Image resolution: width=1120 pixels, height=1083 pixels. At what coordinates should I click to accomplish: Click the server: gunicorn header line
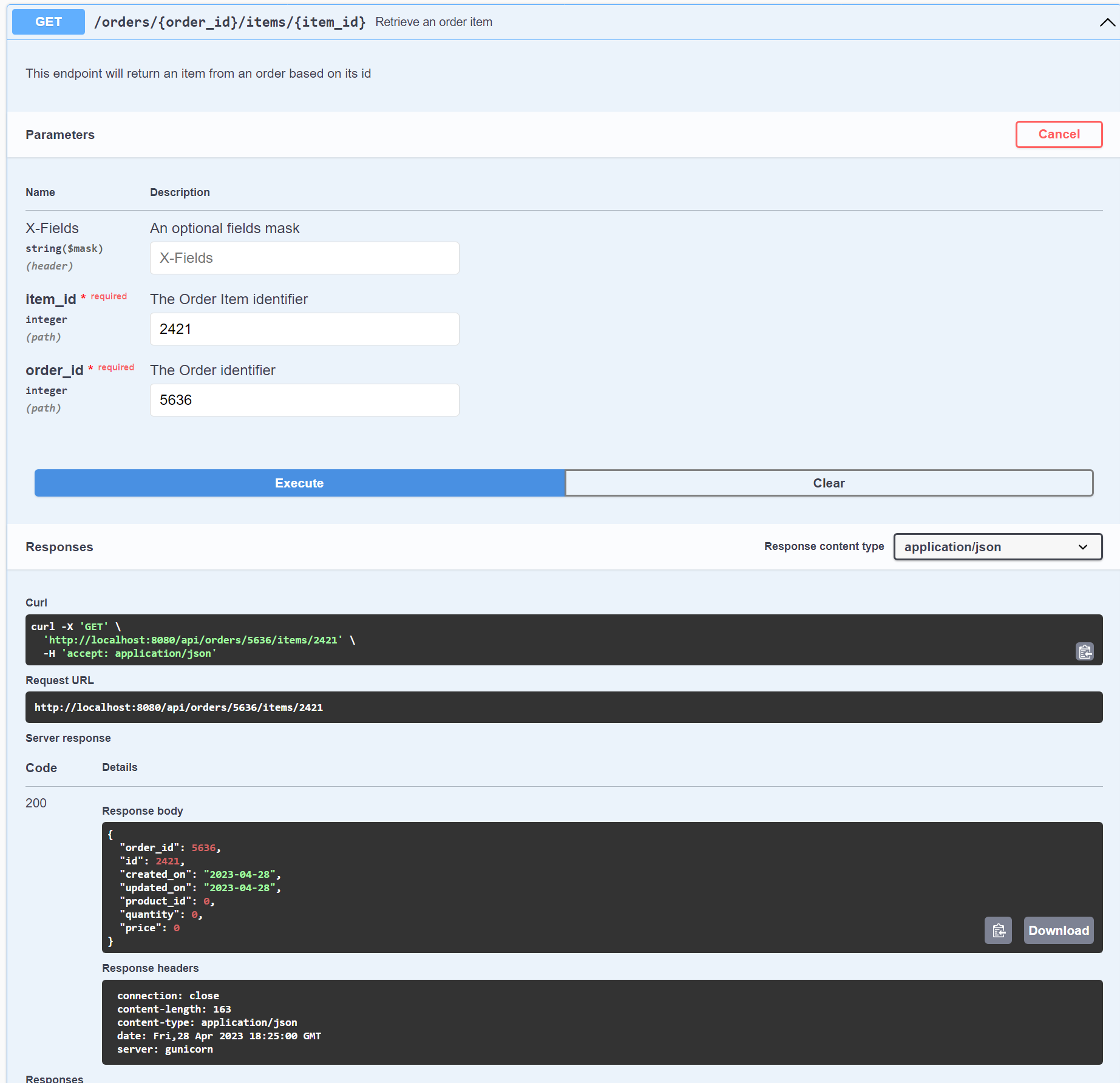(x=165, y=1049)
